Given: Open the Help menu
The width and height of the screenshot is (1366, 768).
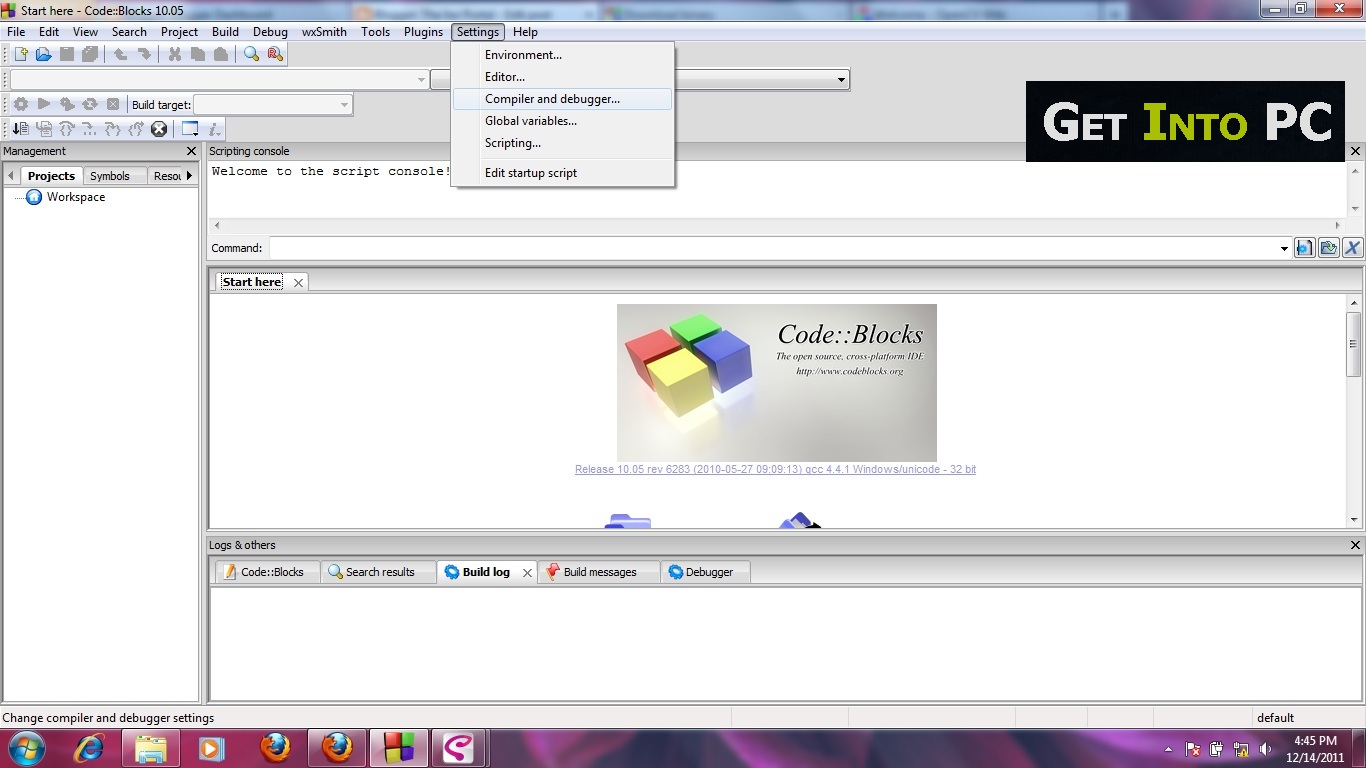Looking at the screenshot, I should click(525, 32).
